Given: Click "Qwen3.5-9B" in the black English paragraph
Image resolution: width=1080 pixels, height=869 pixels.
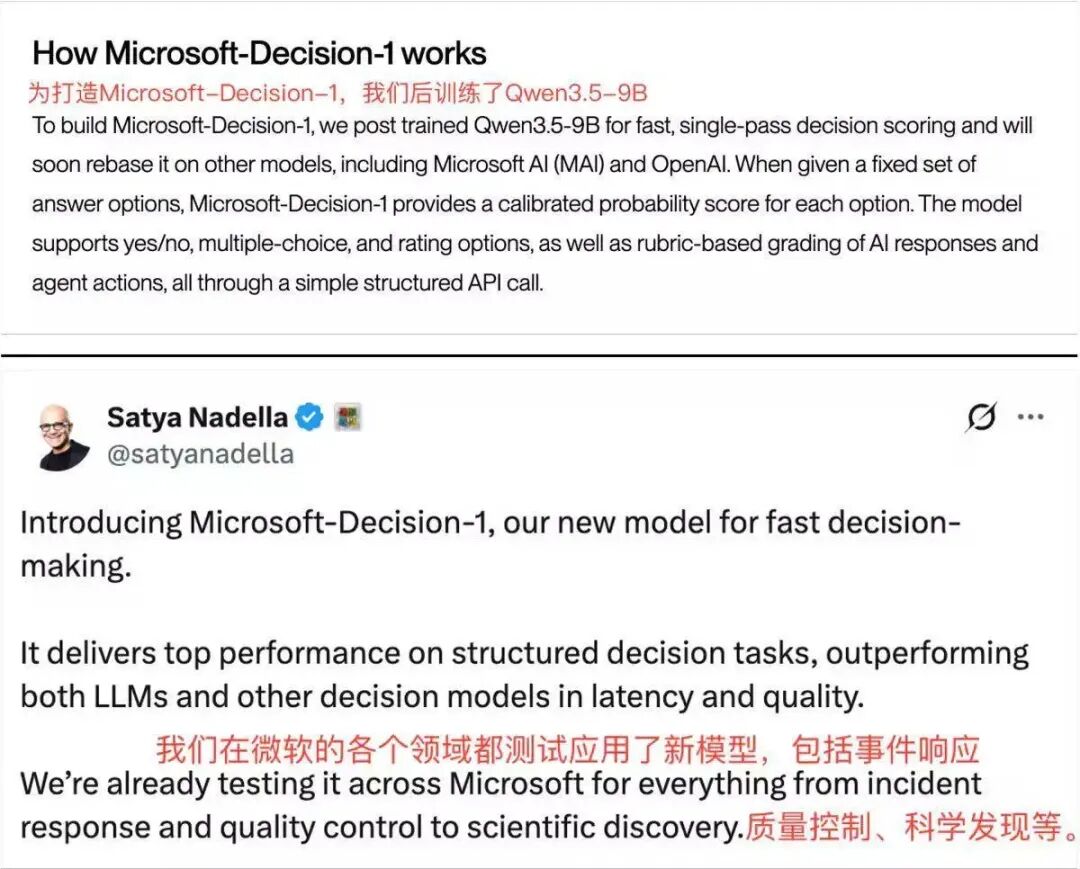Looking at the screenshot, I should point(537,126).
